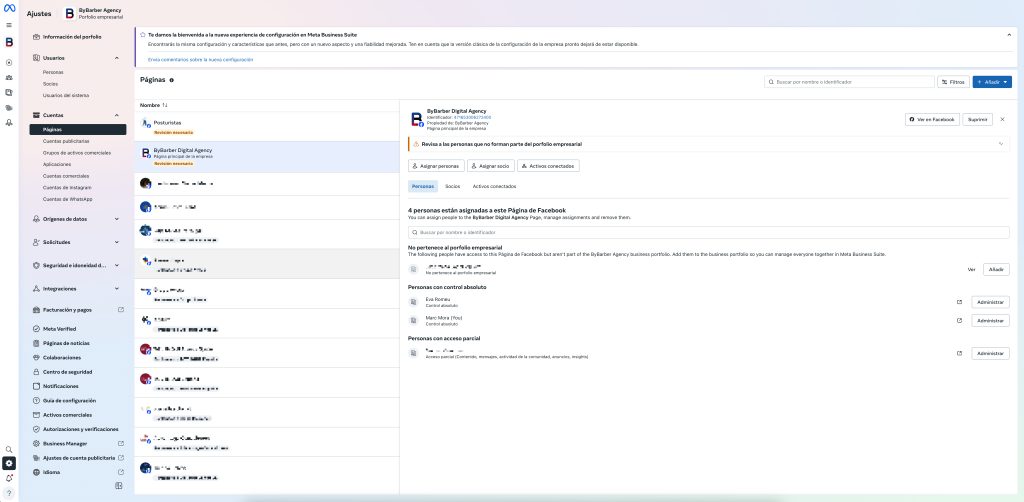Click the settings gear in left rail

click(9, 463)
